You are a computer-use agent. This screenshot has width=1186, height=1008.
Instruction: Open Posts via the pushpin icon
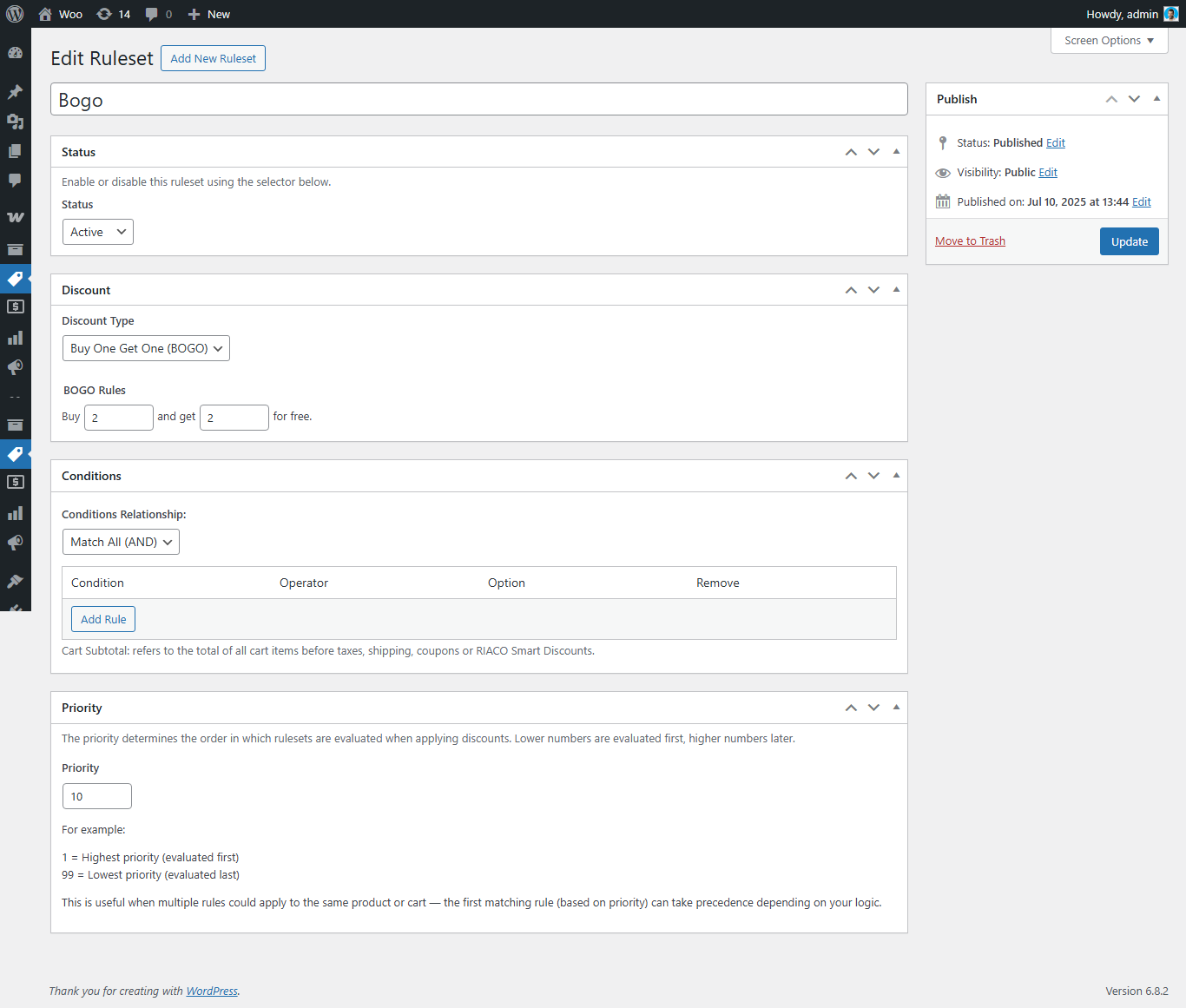click(x=15, y=91)
